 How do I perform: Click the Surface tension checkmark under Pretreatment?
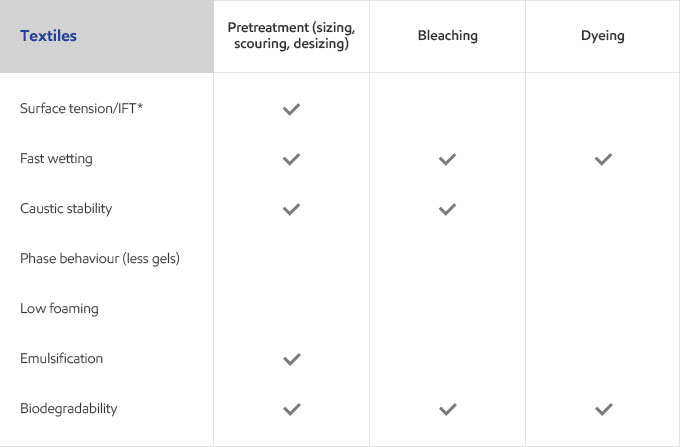point(291,109)
